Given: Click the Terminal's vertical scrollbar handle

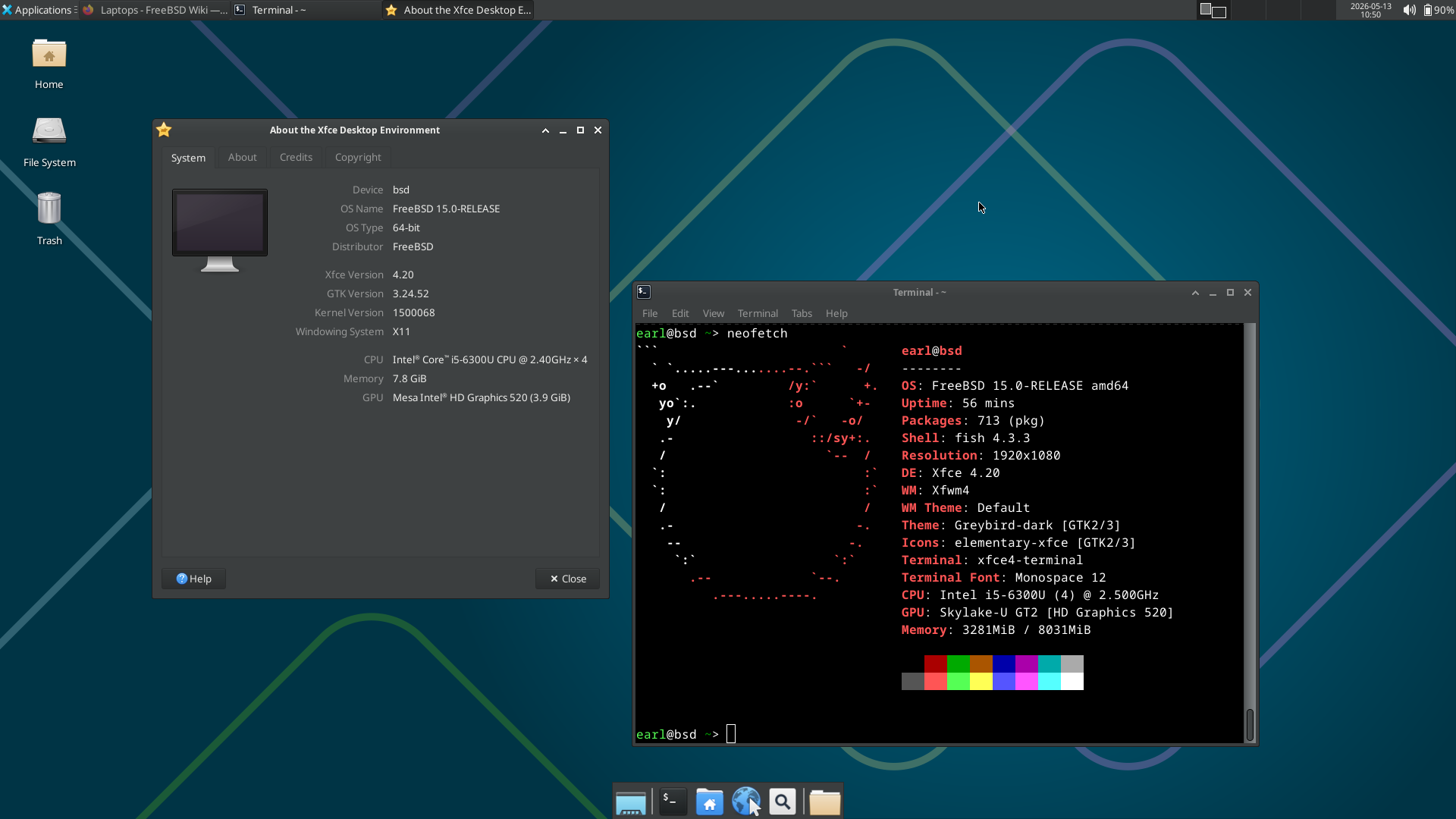Looking at the screenshot, I should [1250, 725].
